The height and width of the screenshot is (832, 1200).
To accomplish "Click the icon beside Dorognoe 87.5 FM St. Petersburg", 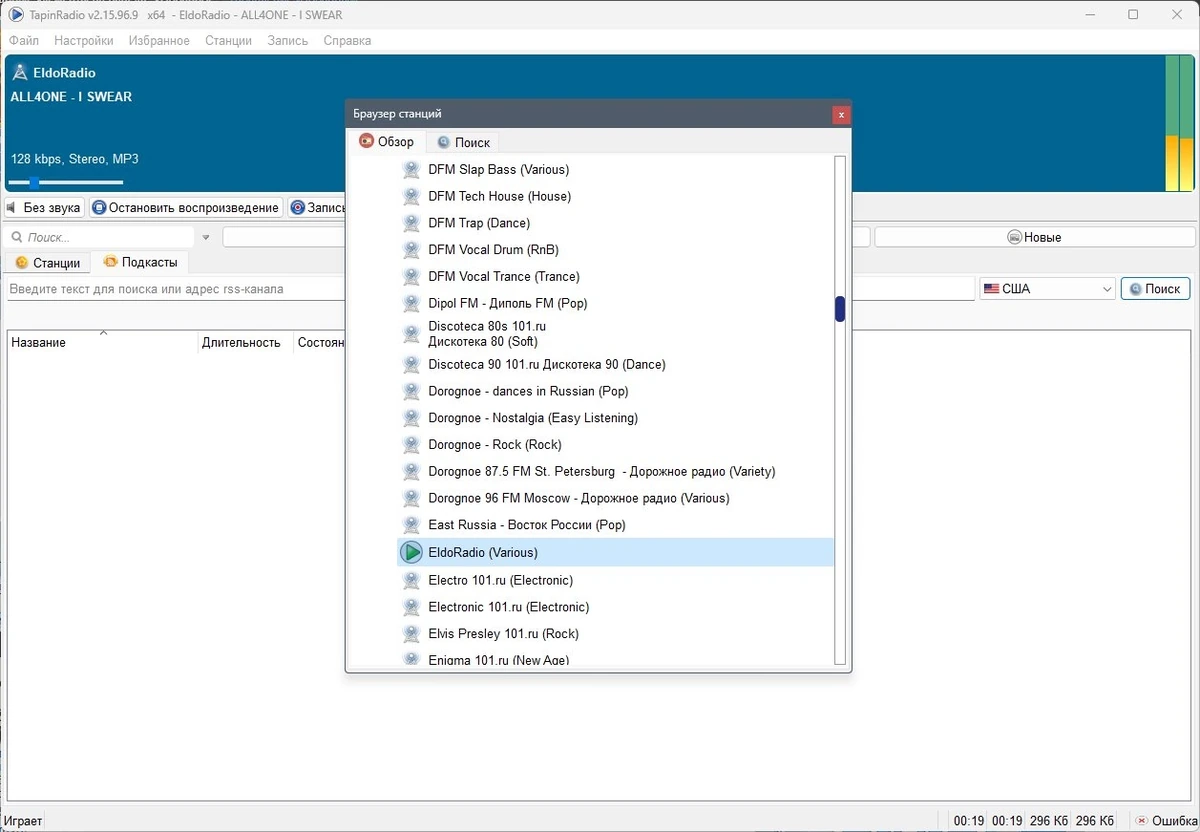I will pos(411,472).
